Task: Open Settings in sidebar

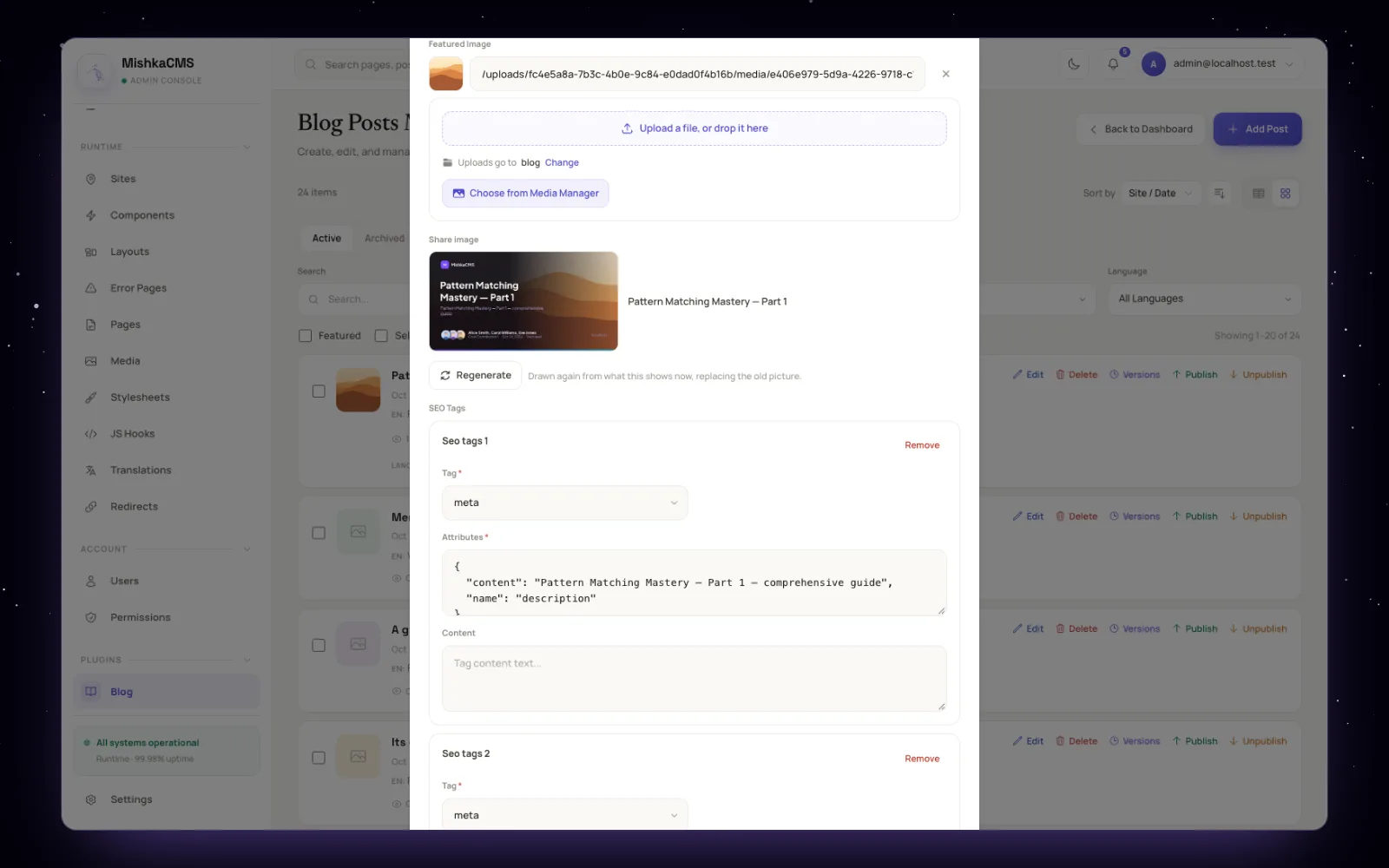Action: tap(166, 799)
